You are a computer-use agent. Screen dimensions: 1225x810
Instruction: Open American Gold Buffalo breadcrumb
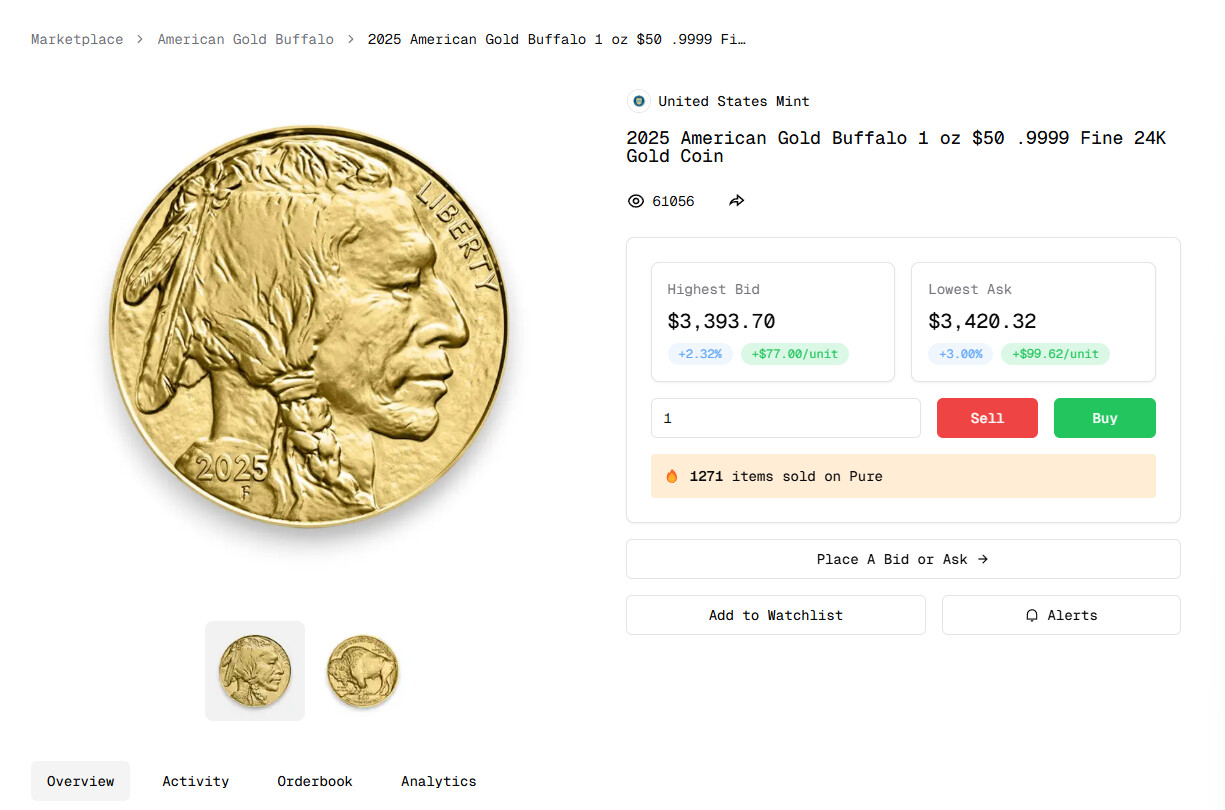click(x=245, y=39)
